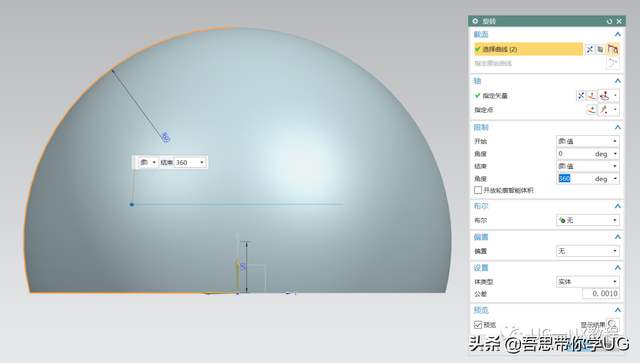Open the Revolve dialog options gear icon
The height and width of the screenshot is (363, 640).
pos(475,21)
